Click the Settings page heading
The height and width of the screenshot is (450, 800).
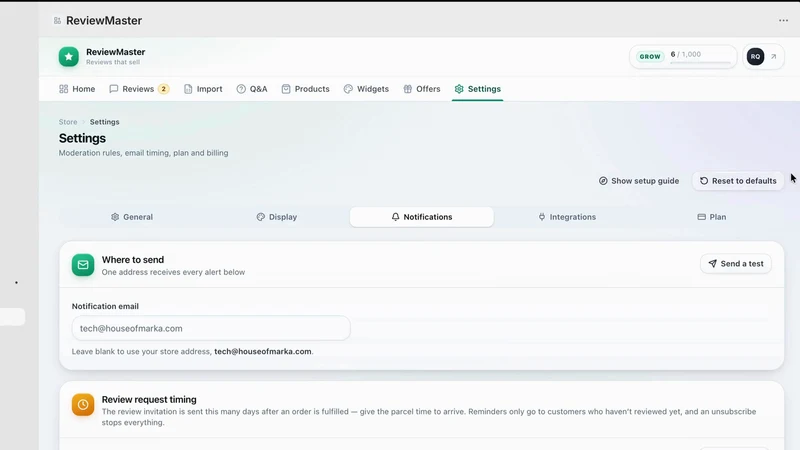pos(82,138)
